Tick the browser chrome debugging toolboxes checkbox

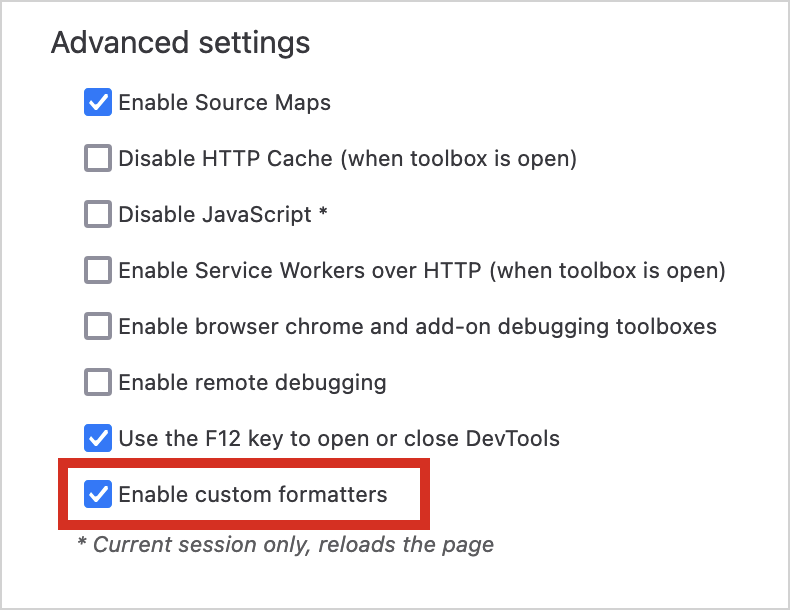[x=98, y=326]
